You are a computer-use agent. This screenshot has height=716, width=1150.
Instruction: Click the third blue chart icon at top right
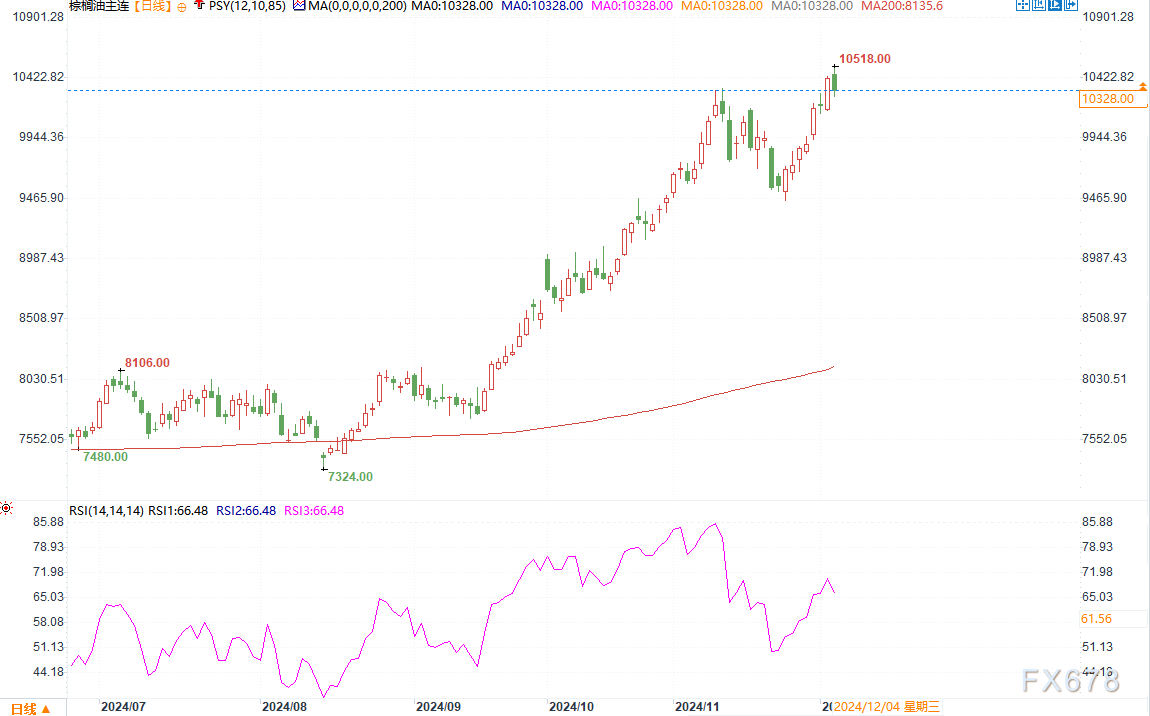click(x=1058, y=6)
